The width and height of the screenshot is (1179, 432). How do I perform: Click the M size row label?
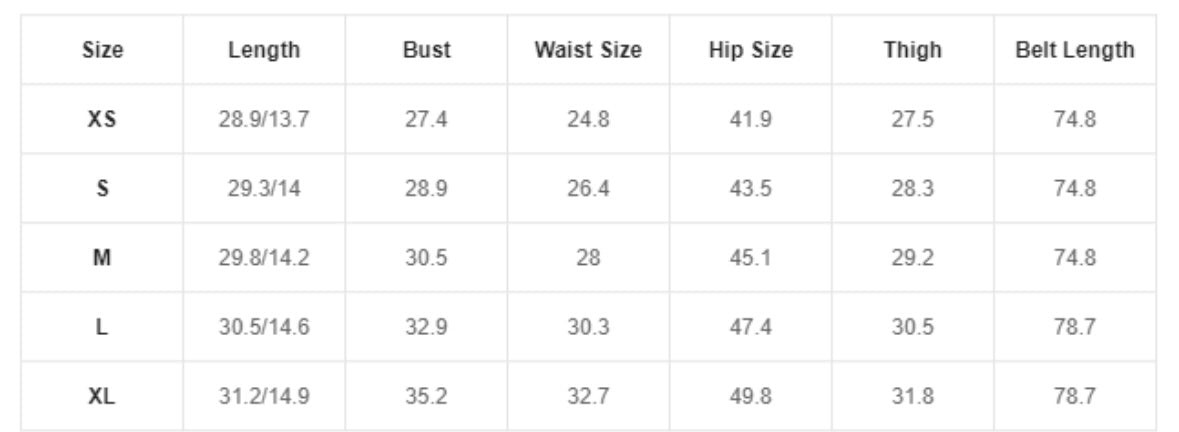pyautogui.click(x=102, y=257)
